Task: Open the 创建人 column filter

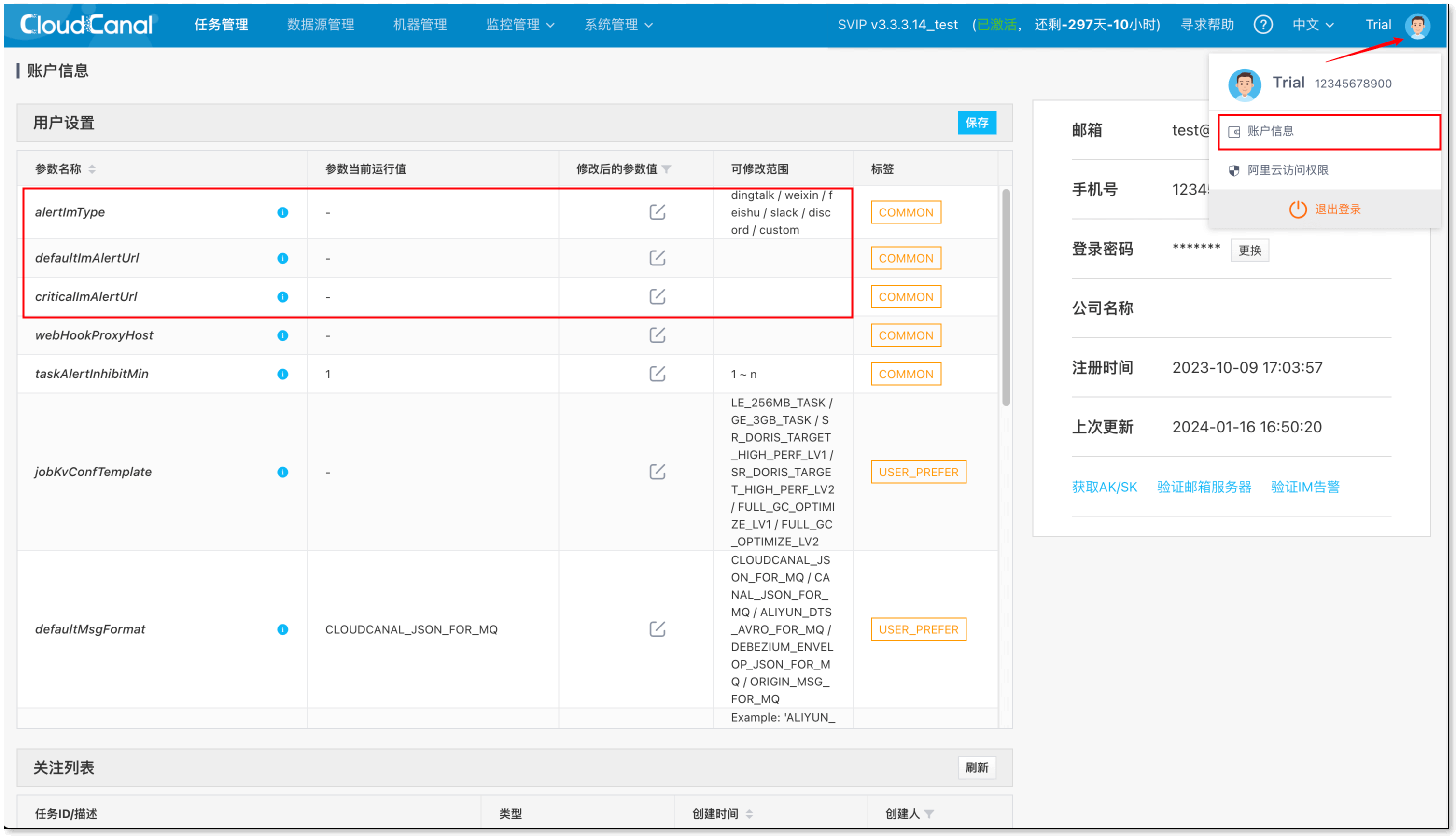Action: click(x=929, y=814)
